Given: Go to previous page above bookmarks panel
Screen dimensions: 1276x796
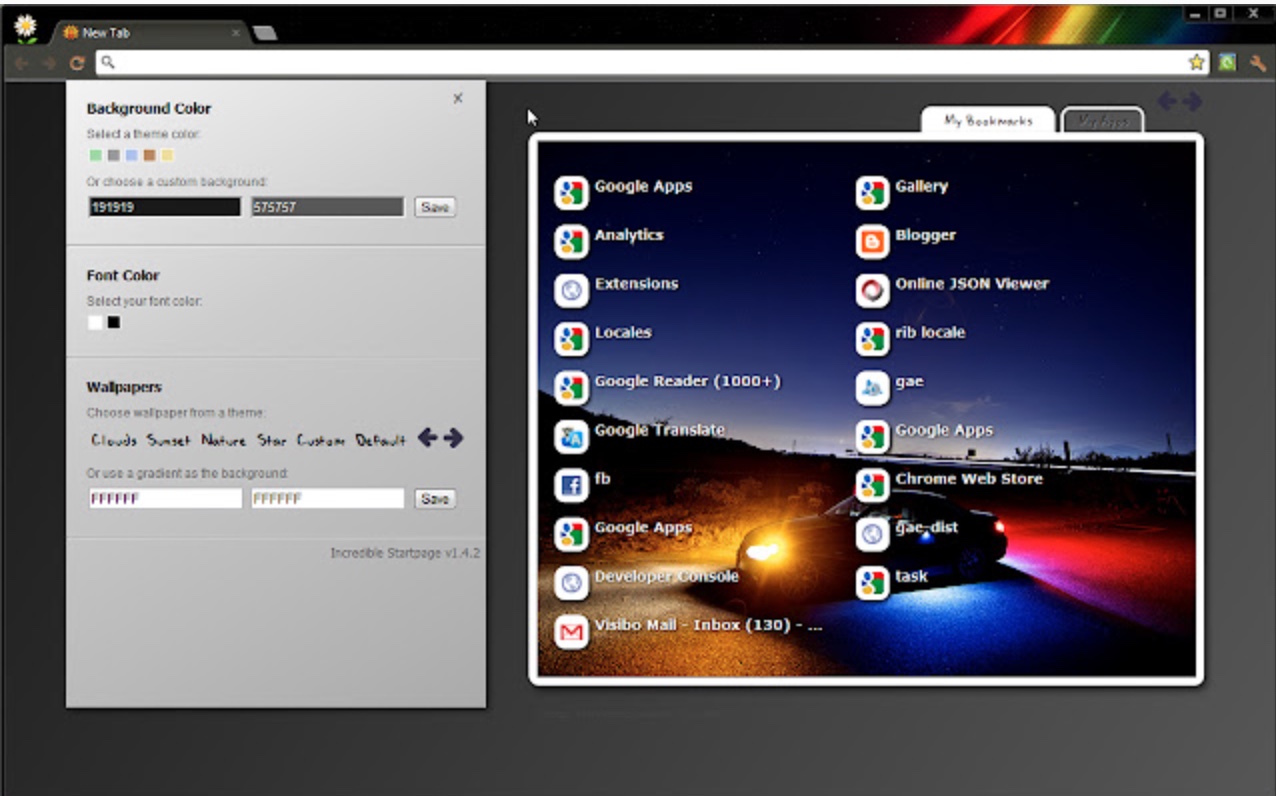Looking at the screenshot, I should pos(1167,101).
